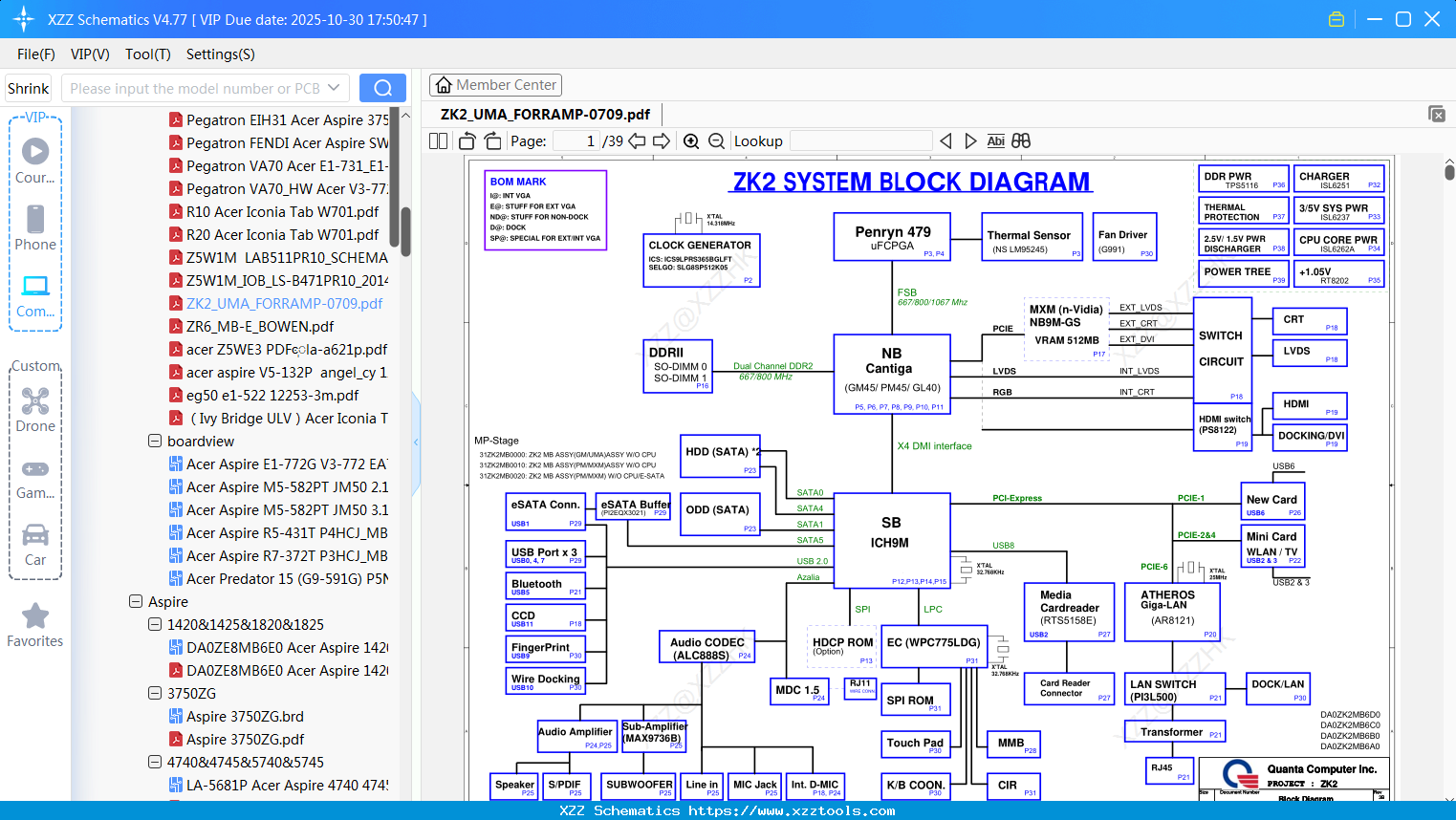Select ZR6_MB-E_BOWEN.pdf in file list
The image size is (1456, 820).
click(x=259, y=327)
